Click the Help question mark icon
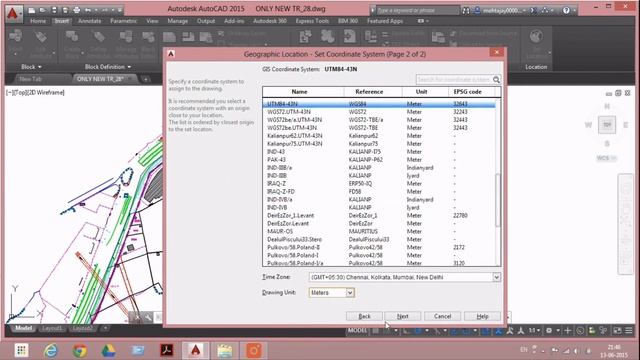640x360 pixels. point(566,11)
